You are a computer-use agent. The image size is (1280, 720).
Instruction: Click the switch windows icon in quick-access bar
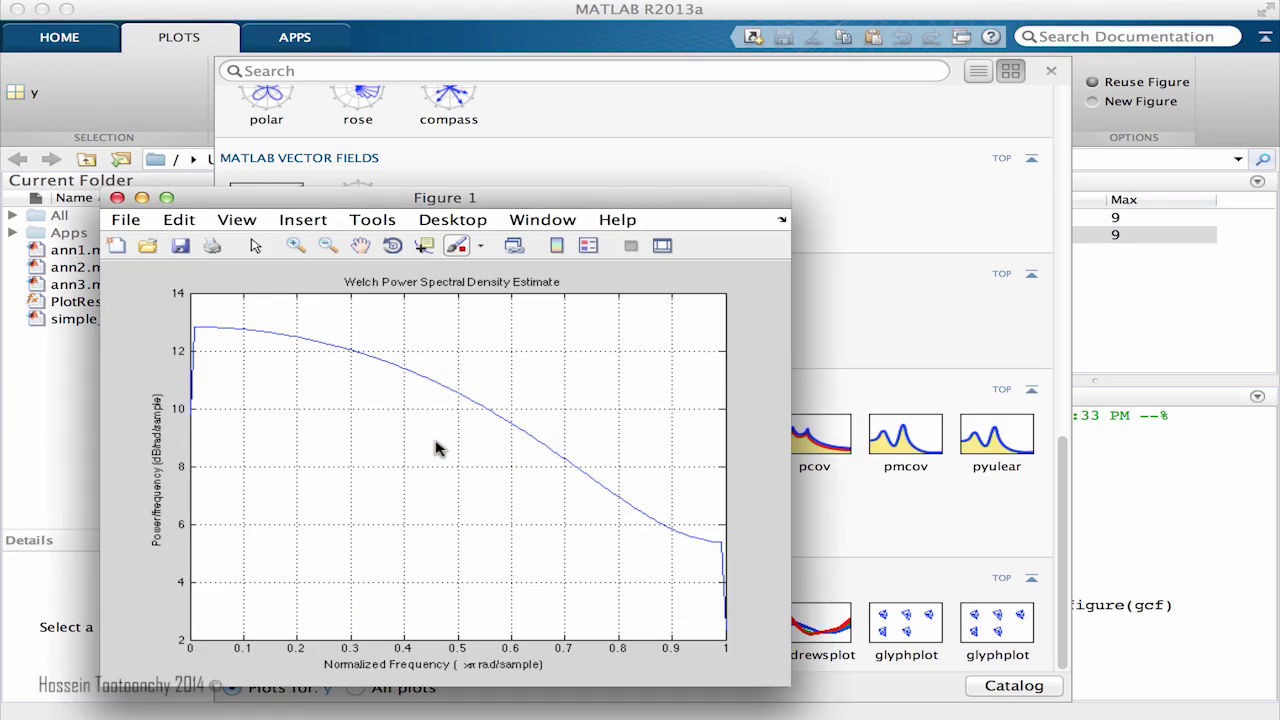pos(962,37)
